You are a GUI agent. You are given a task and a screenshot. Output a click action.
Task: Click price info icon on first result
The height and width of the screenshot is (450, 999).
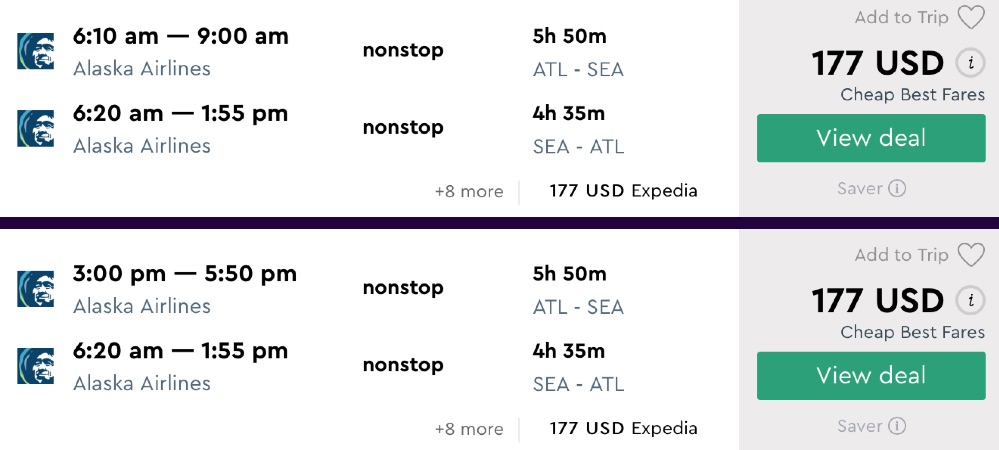(968, 64)
